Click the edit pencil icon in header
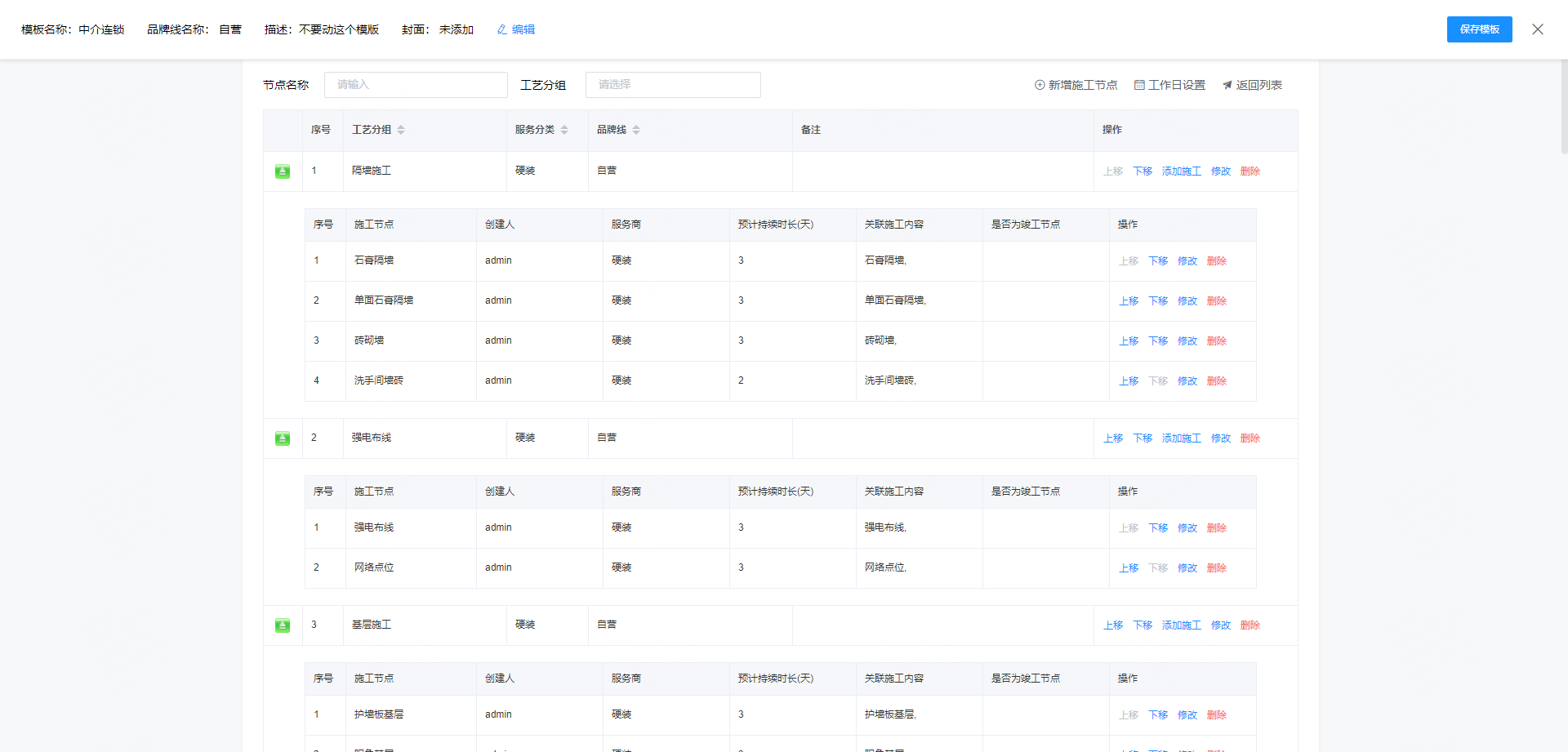Viewport: 1568px width, 752px height. pyautogui.click(x=502, y=29)
